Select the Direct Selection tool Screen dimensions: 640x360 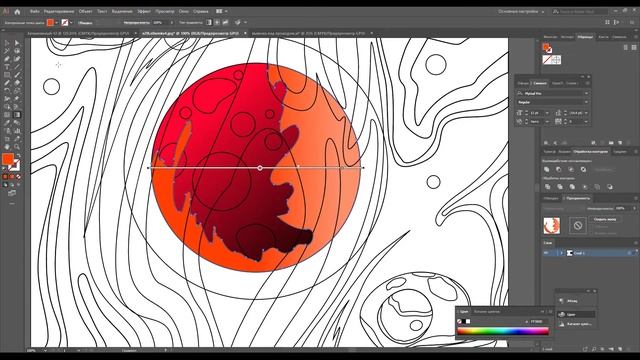click(x=17, y=43)
